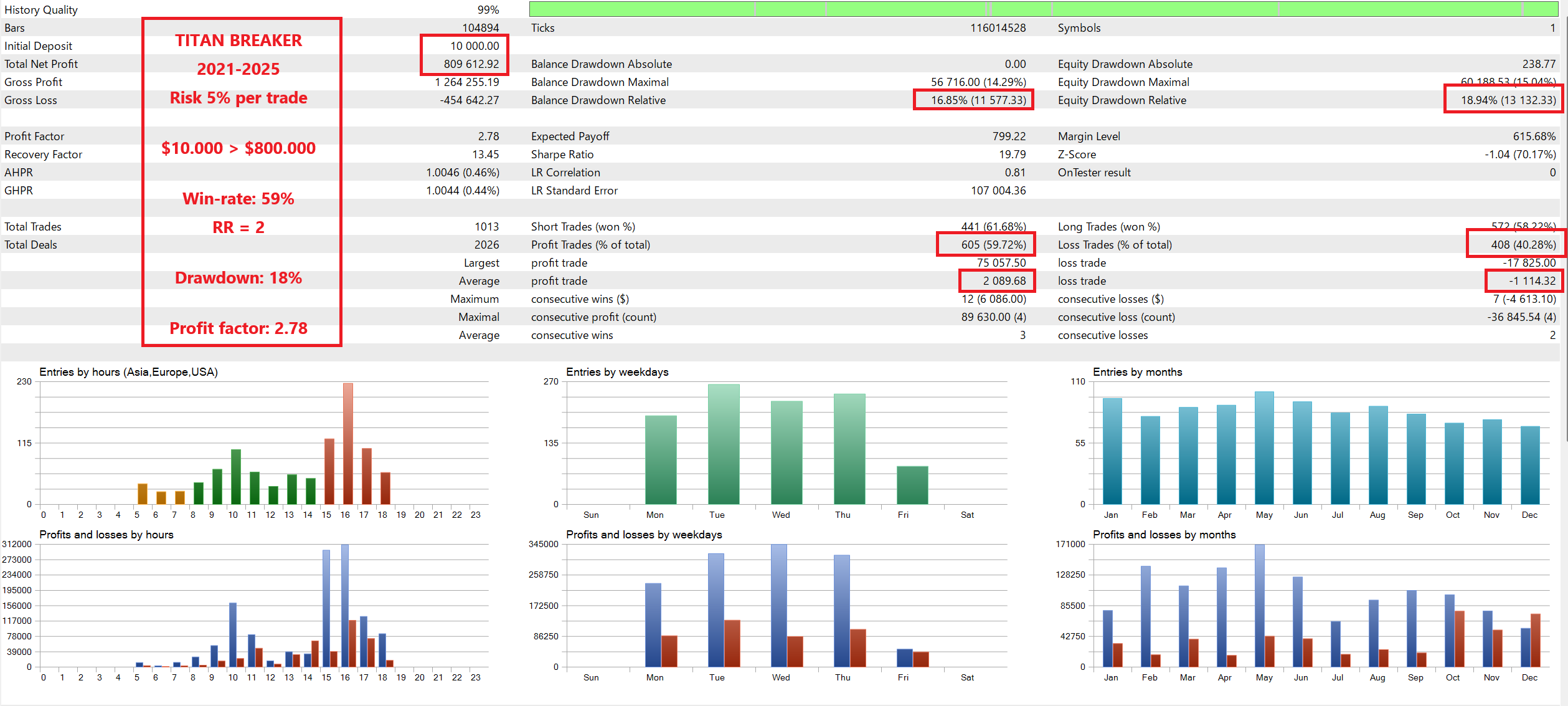
Task: Click the Gross Loss value -454 642.27
Action: [x=470, y=100]
